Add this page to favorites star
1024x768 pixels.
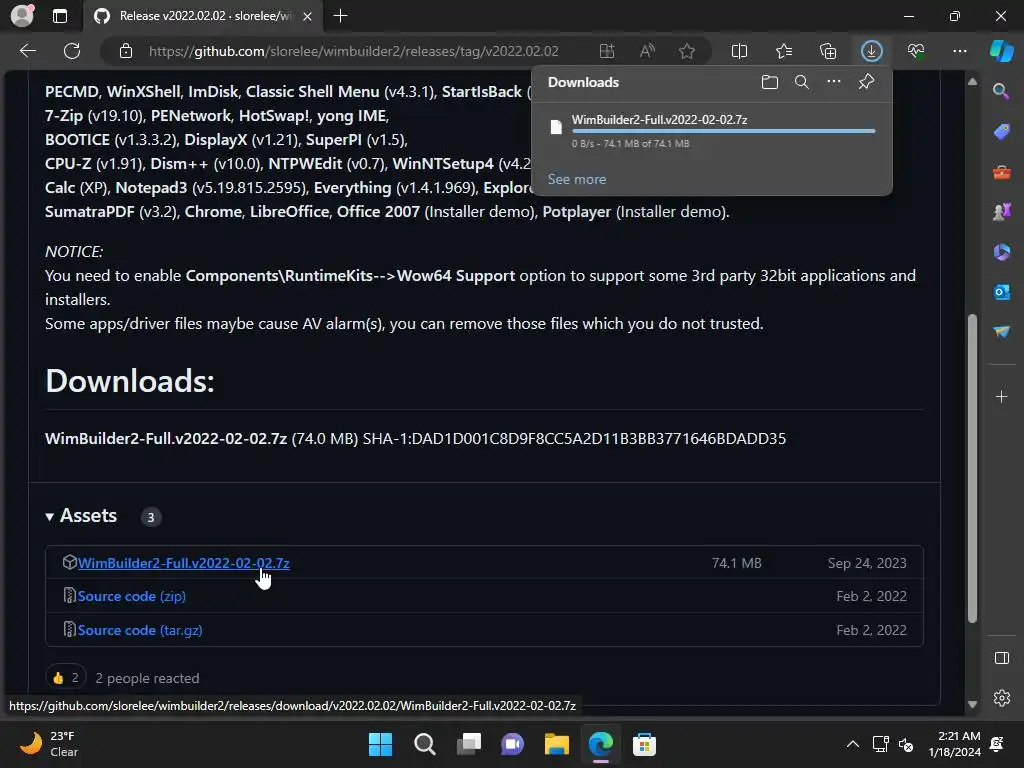click(x=687, y=51)
